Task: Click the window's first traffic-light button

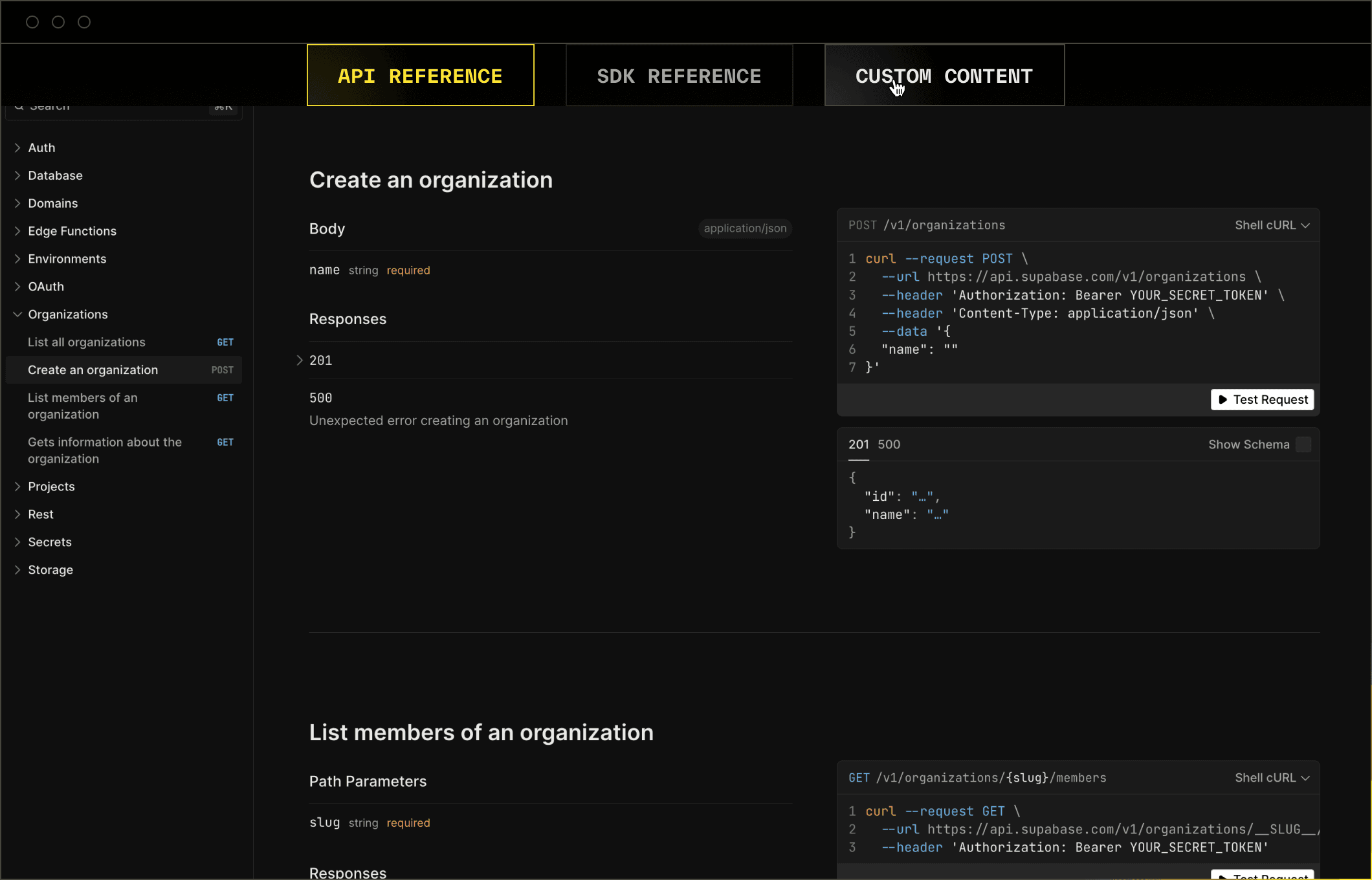Action: click(32, 22)
